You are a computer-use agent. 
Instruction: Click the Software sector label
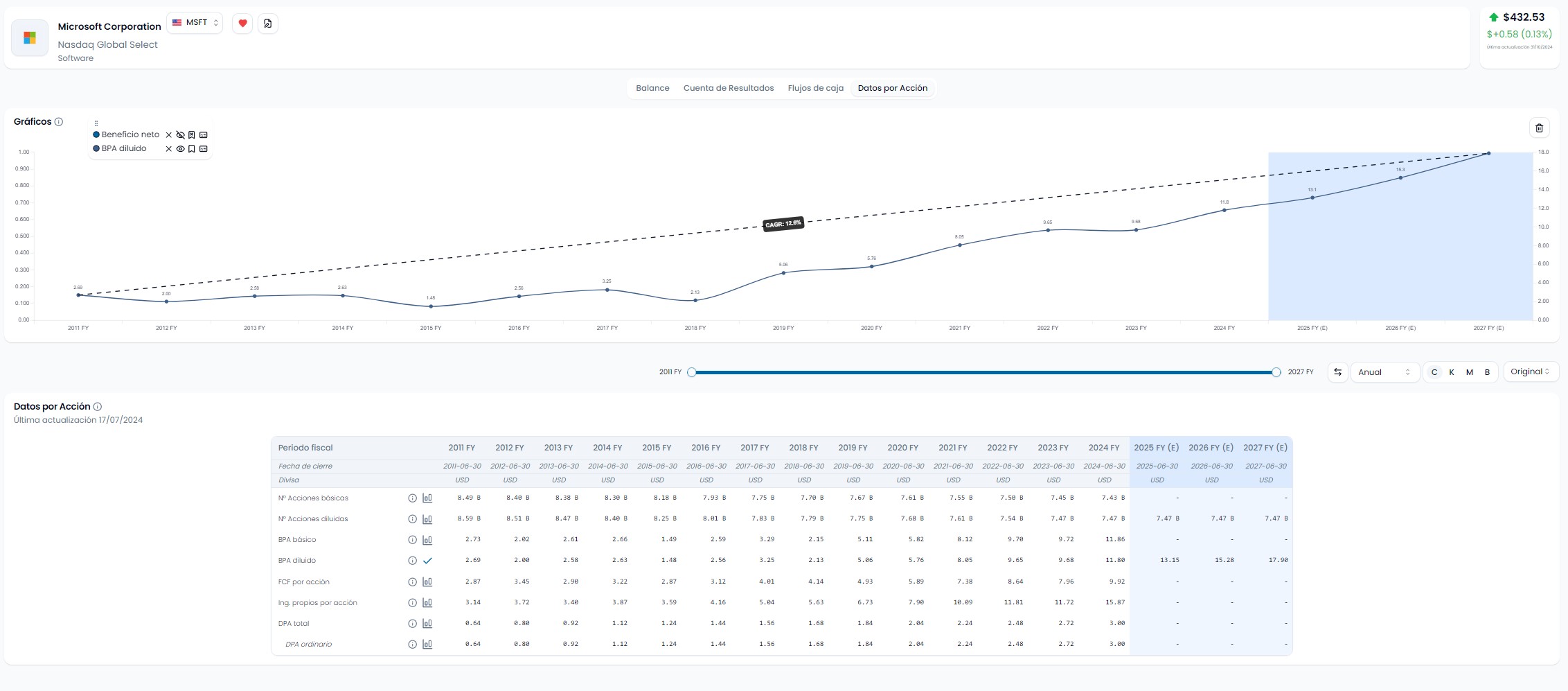click(75, 58)
